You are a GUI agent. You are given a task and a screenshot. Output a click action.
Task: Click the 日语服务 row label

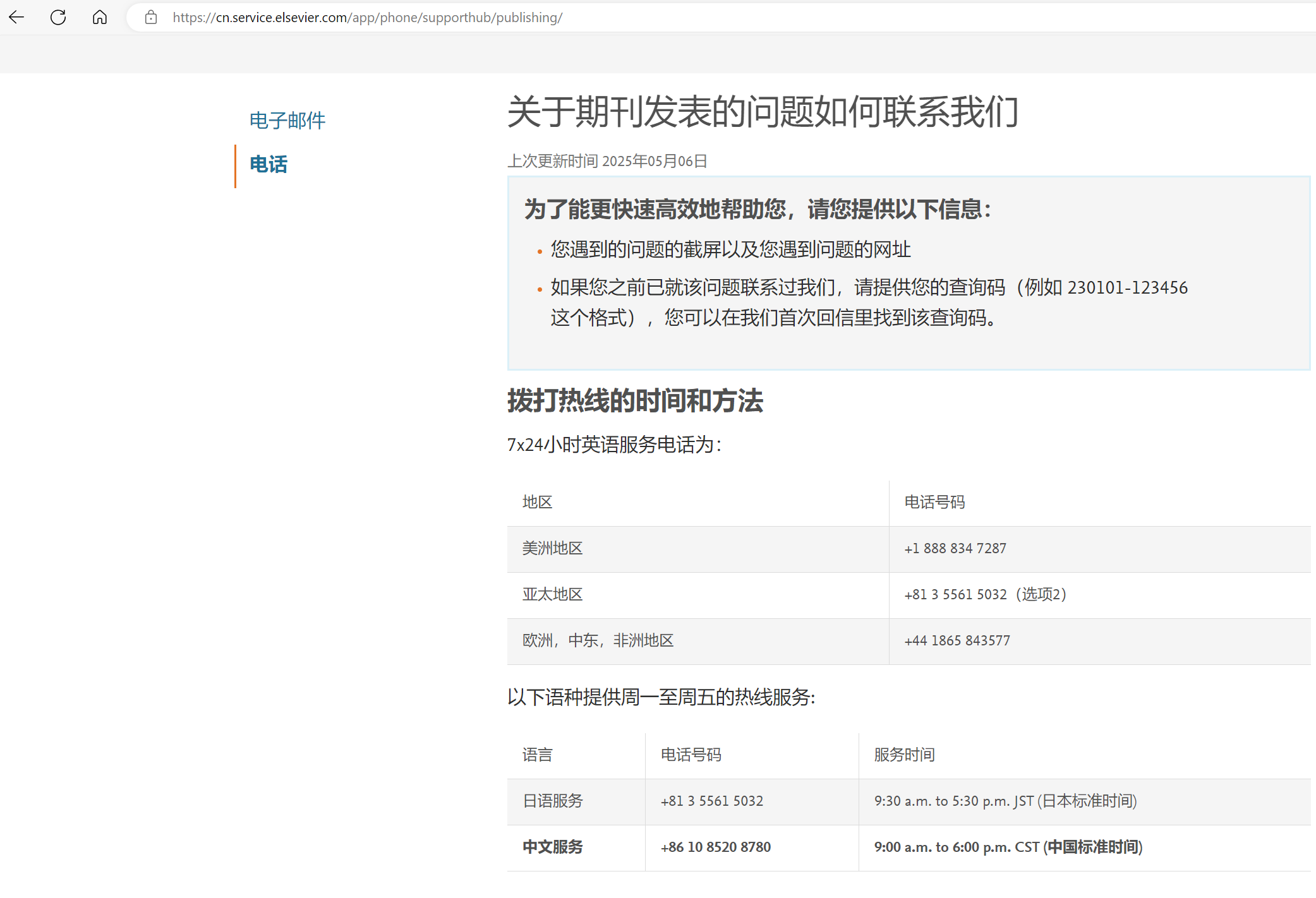(x=552, y=801)
